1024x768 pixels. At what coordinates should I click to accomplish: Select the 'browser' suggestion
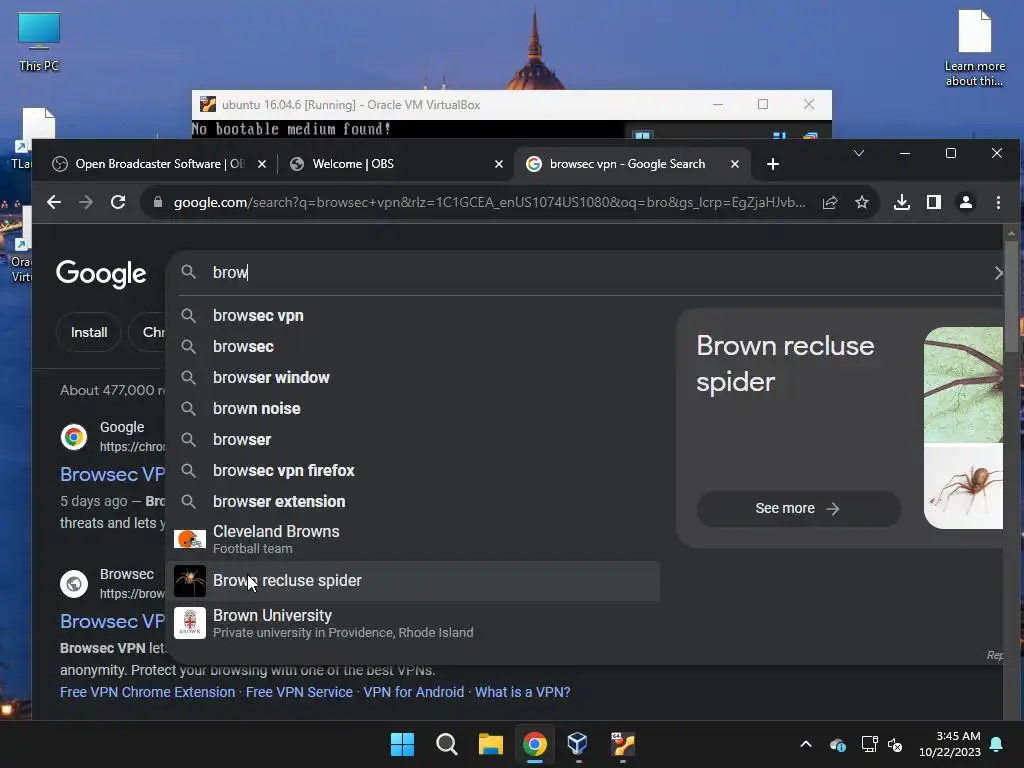tap(413, 440)
